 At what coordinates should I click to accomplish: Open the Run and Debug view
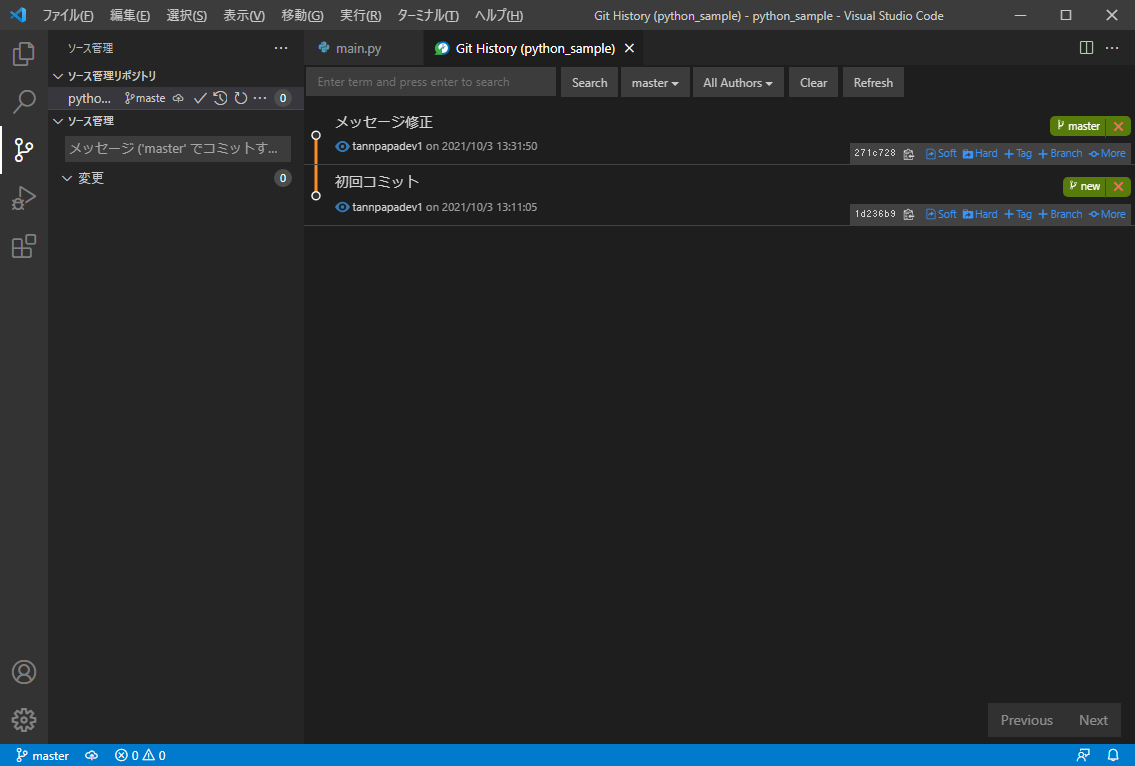24,198
